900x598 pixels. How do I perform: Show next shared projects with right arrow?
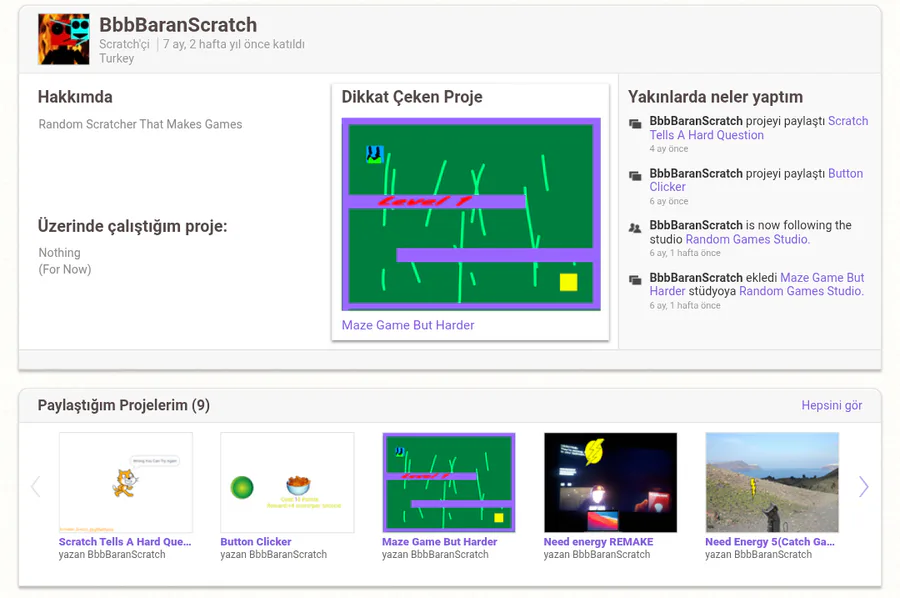point(863,486)
